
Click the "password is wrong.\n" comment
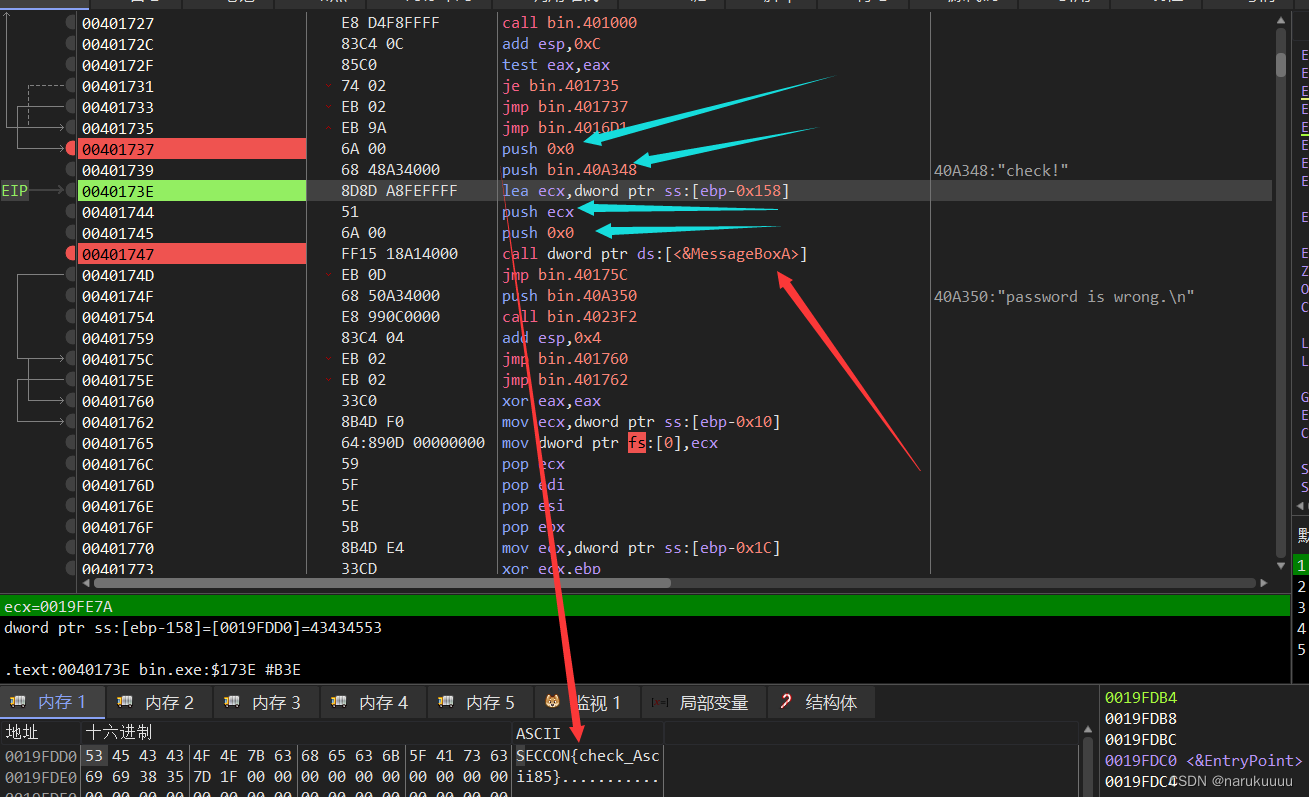pos(1064,296)
